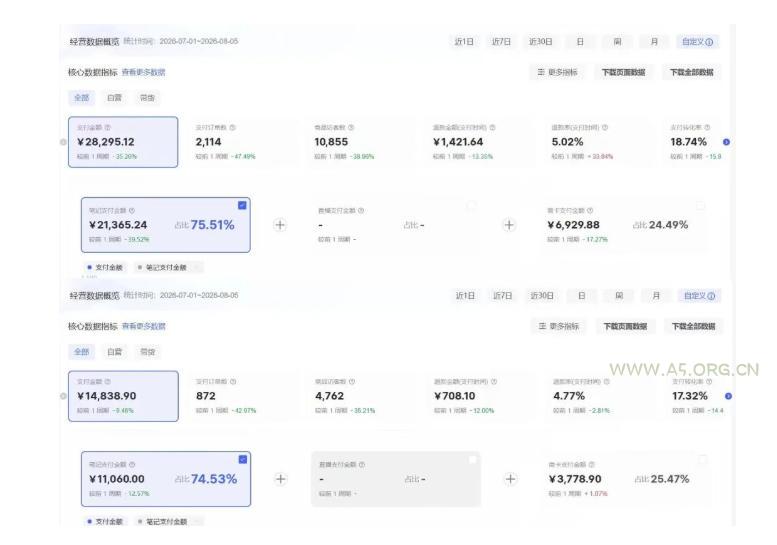The width and height of the screenshot is (777, 545).
Task: Open help icon on the ¥14,838.90 支付金额 card
Action: tap(108, 382)
